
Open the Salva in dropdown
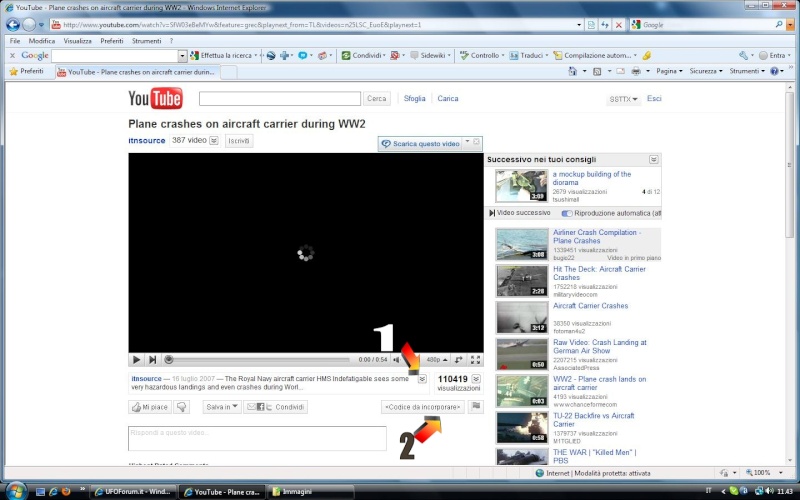click(222, 407)
